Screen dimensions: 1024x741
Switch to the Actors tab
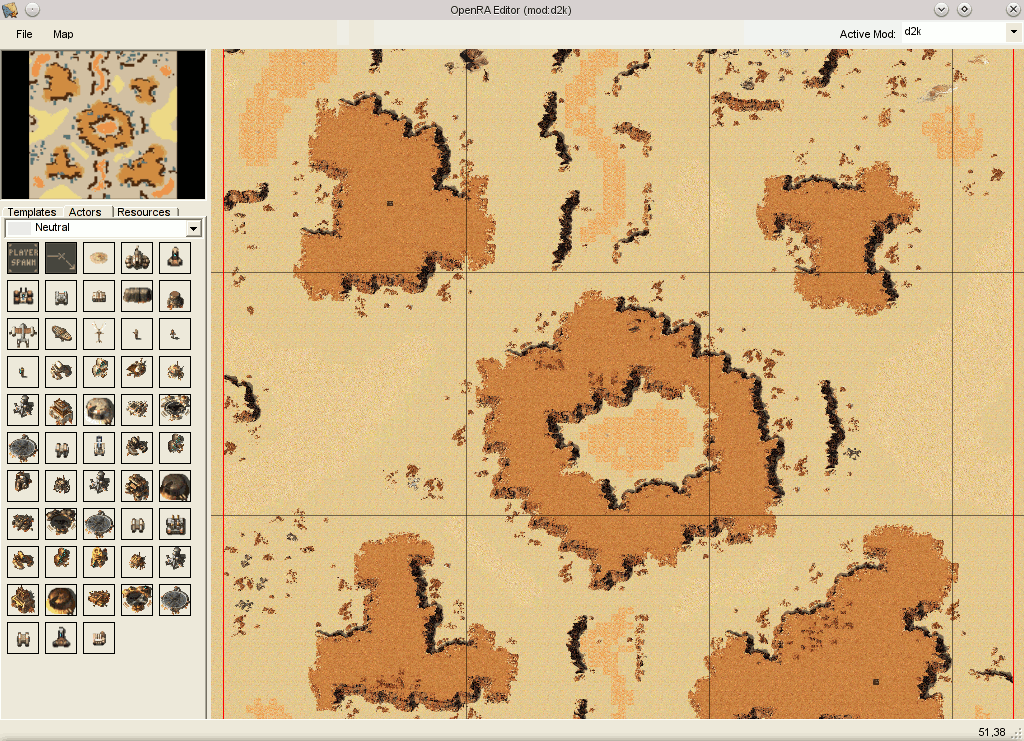(x=85, y=212)
